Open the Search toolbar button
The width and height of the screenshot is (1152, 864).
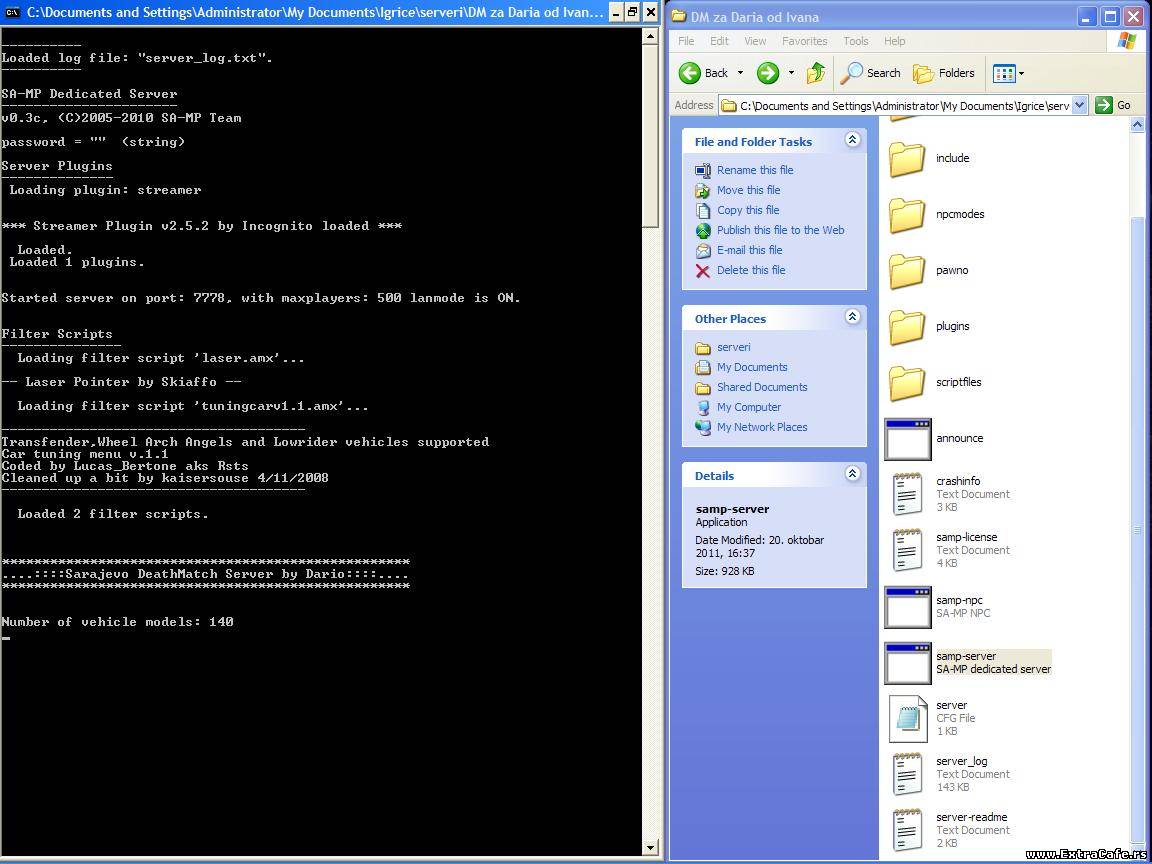[871, 73]
